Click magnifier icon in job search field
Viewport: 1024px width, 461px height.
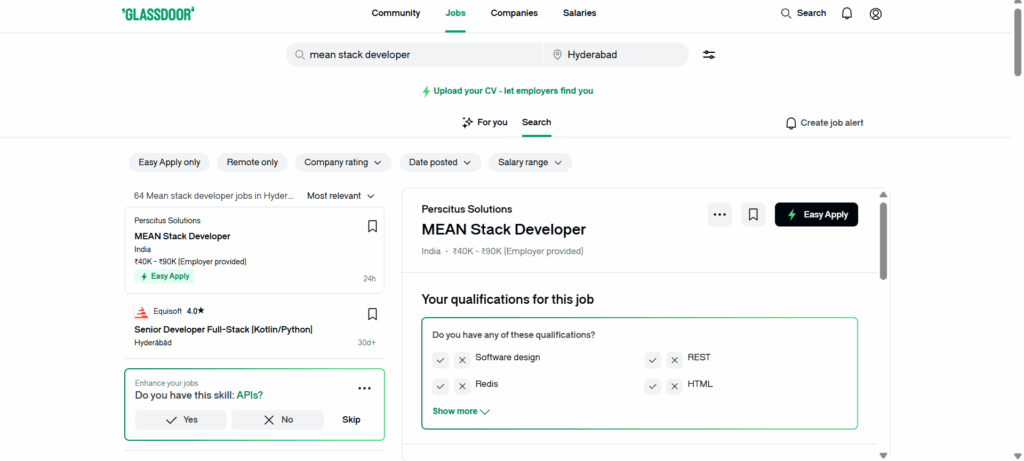click(300, 55)
